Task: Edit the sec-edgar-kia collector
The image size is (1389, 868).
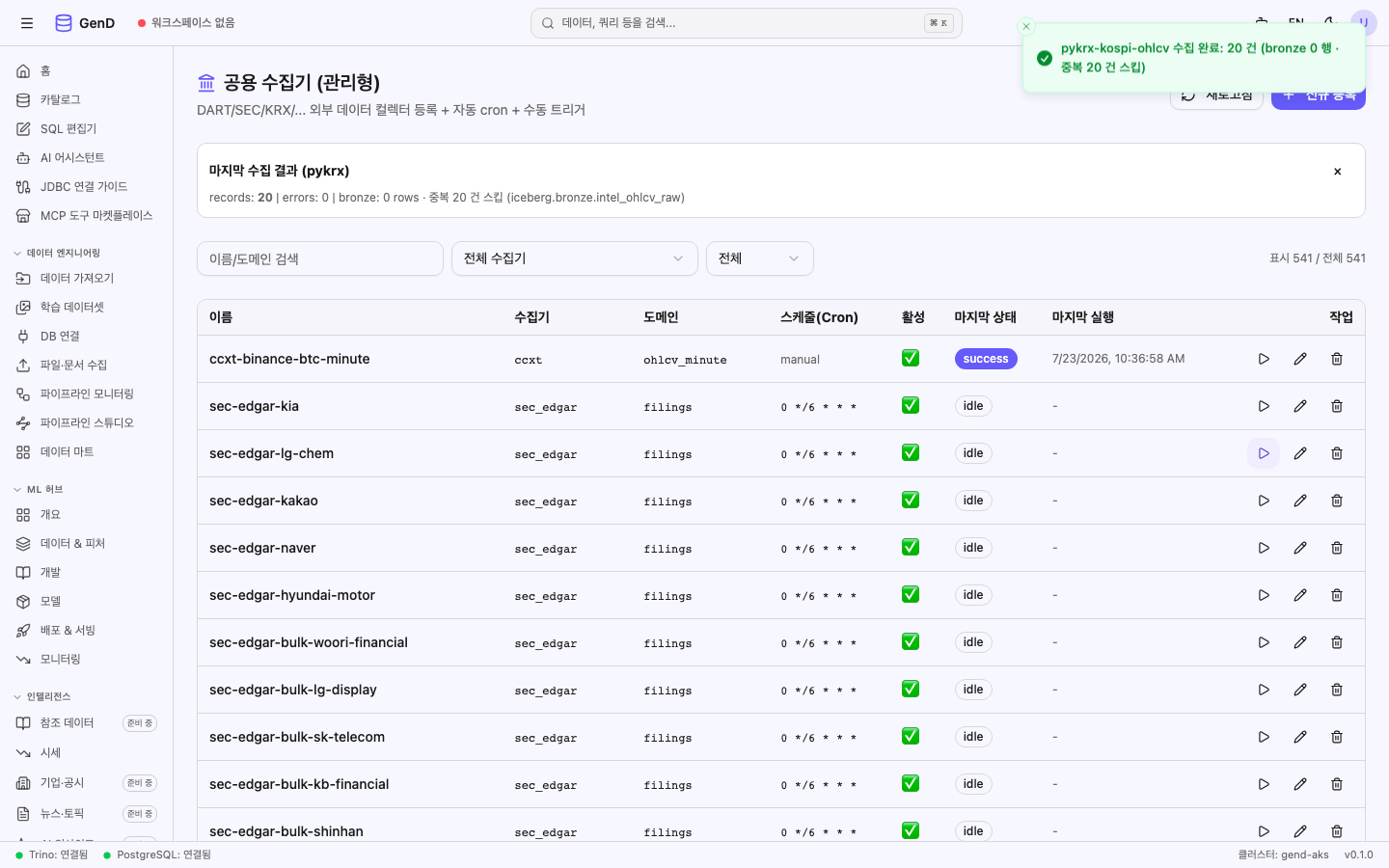Action: click(1300, 406)
